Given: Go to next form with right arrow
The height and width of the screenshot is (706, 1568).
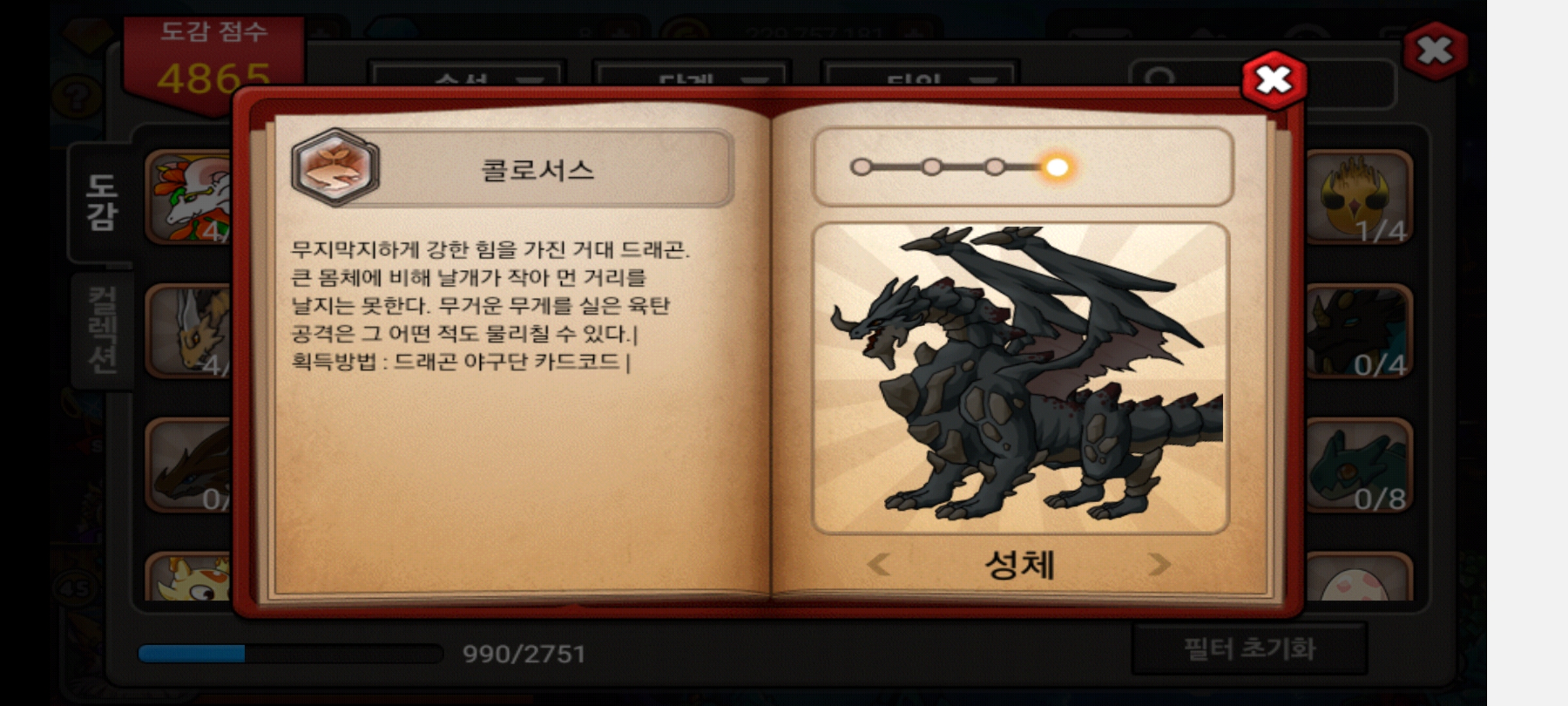Looking at the screenshot, I should (1159, 564).
